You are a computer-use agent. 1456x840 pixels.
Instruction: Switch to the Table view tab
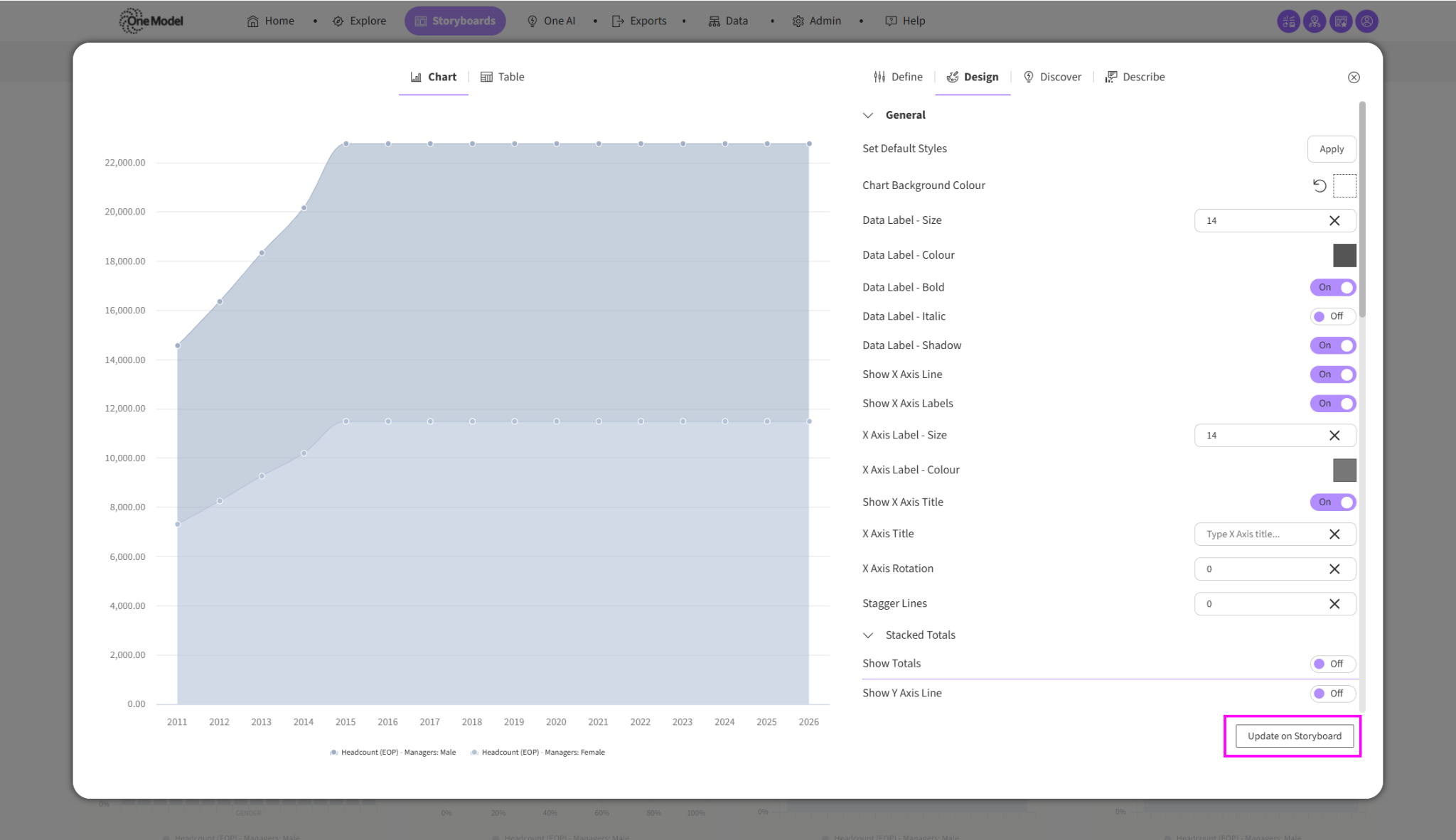tap(503, 77)
